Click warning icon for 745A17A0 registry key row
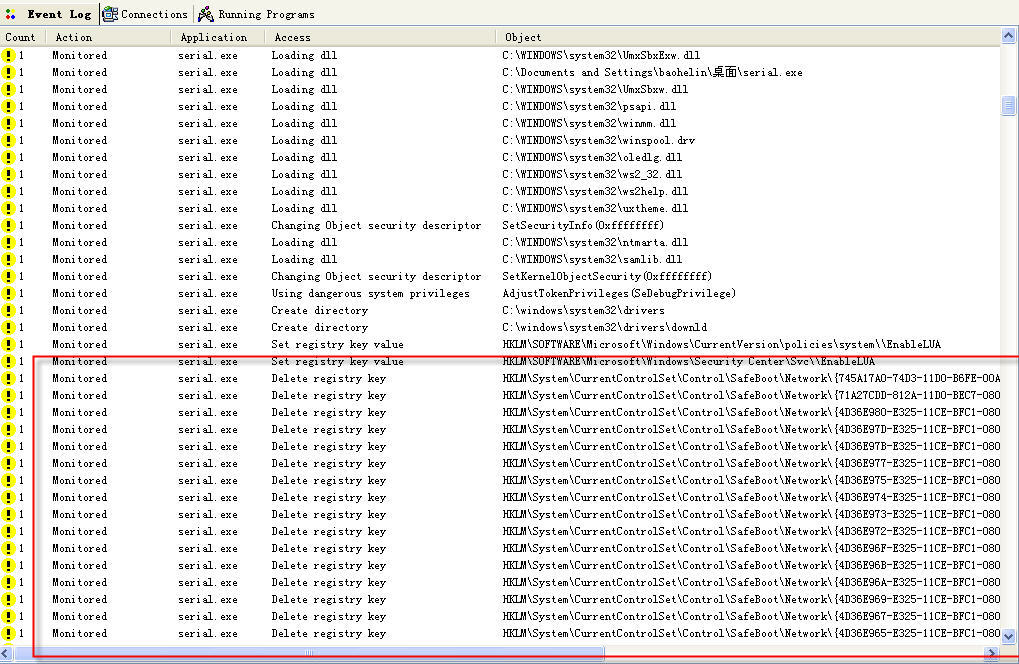The image size is (1019, 664). click(8, 378)
